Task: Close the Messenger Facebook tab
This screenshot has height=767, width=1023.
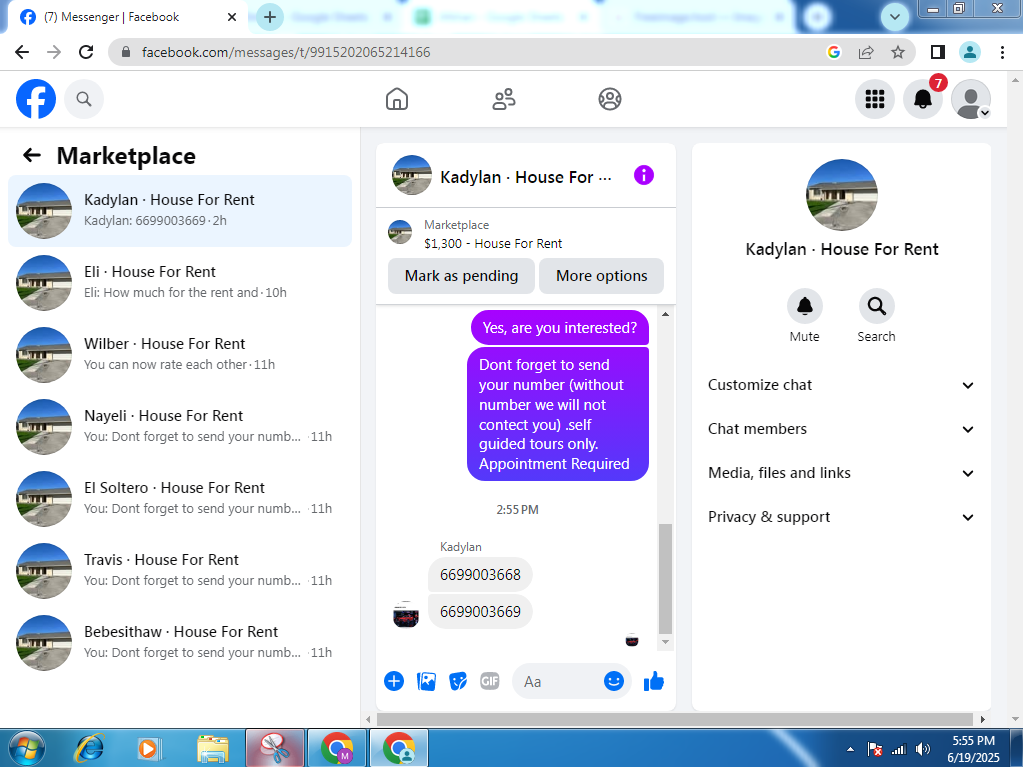Action: coord(232,17)
